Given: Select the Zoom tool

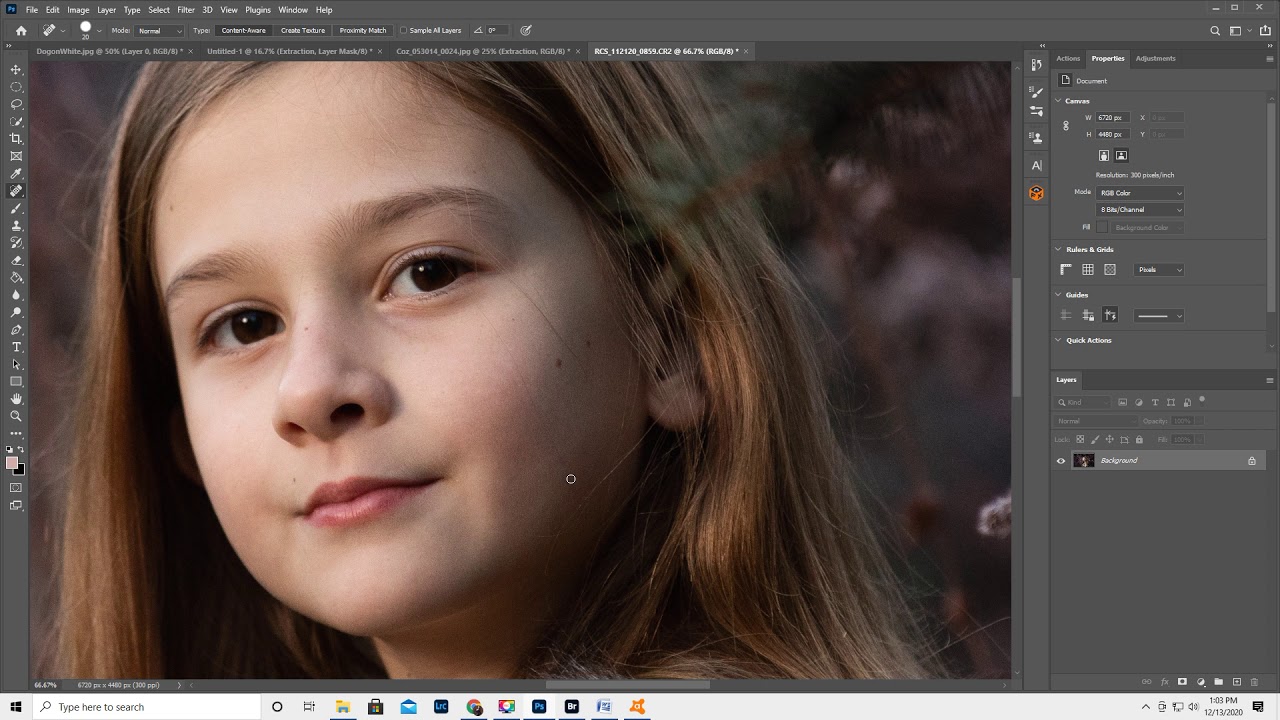Looking at the screenshot, I should click(16, 416).
